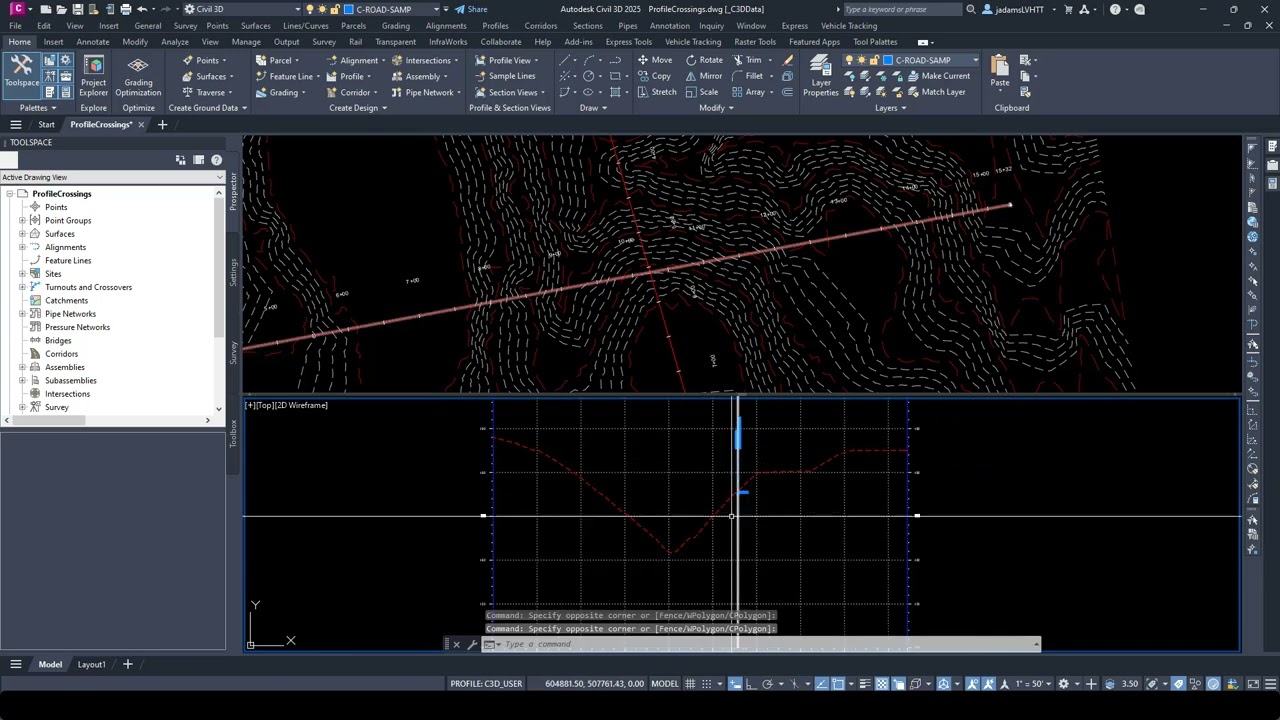Open Layer Properties manager
1280x720 pixels.
coord(820,76)
